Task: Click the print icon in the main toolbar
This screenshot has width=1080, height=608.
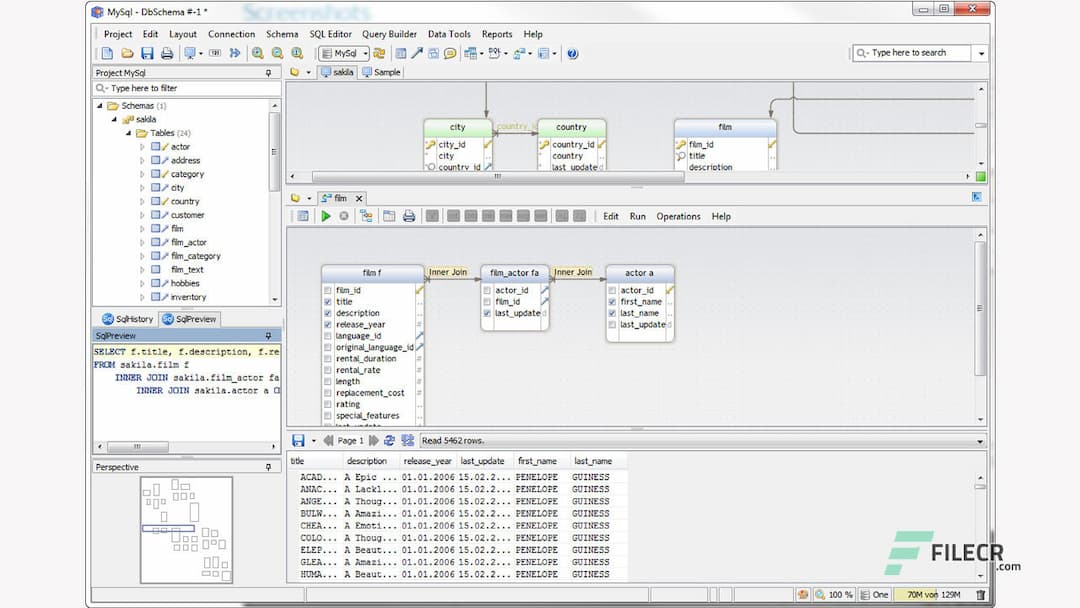Action: (x=168, y=53)
